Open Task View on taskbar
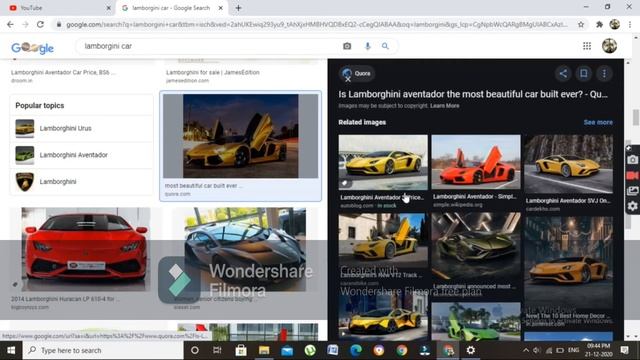The image size is (640, 360). coord(217,350)
